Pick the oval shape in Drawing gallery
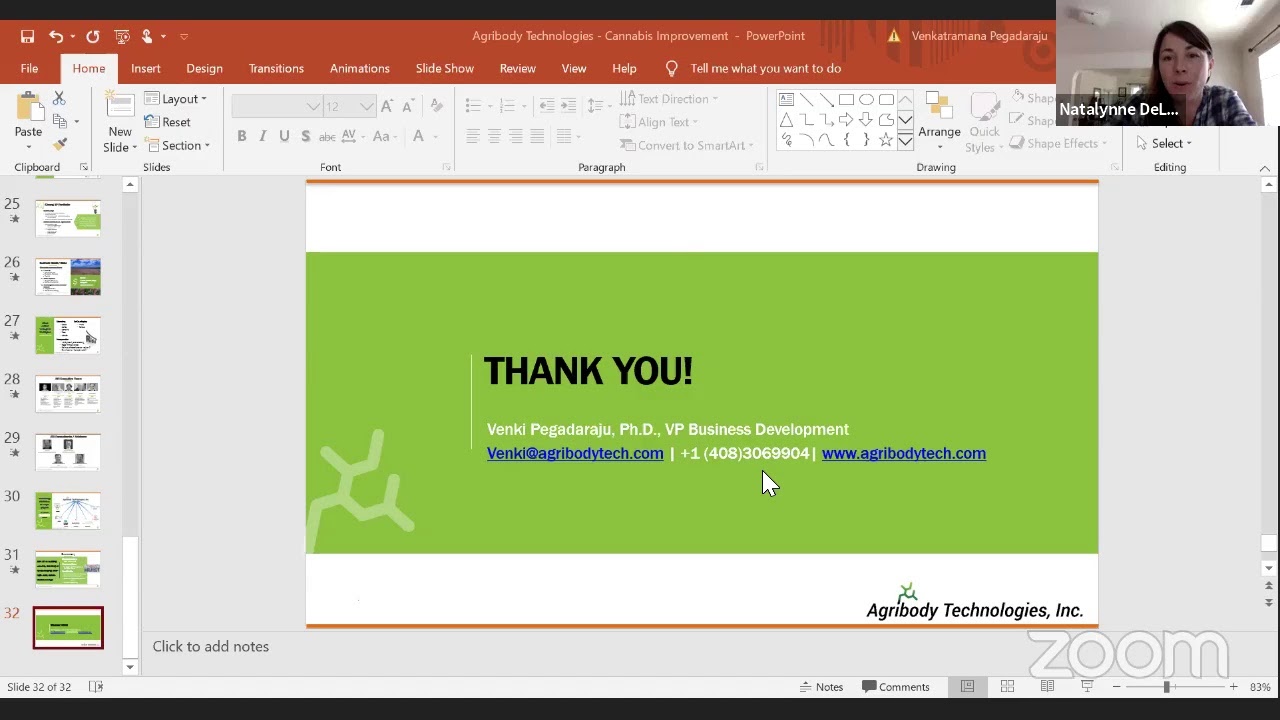The height and width of the screenshot is (720, 1280). [866, 99]
